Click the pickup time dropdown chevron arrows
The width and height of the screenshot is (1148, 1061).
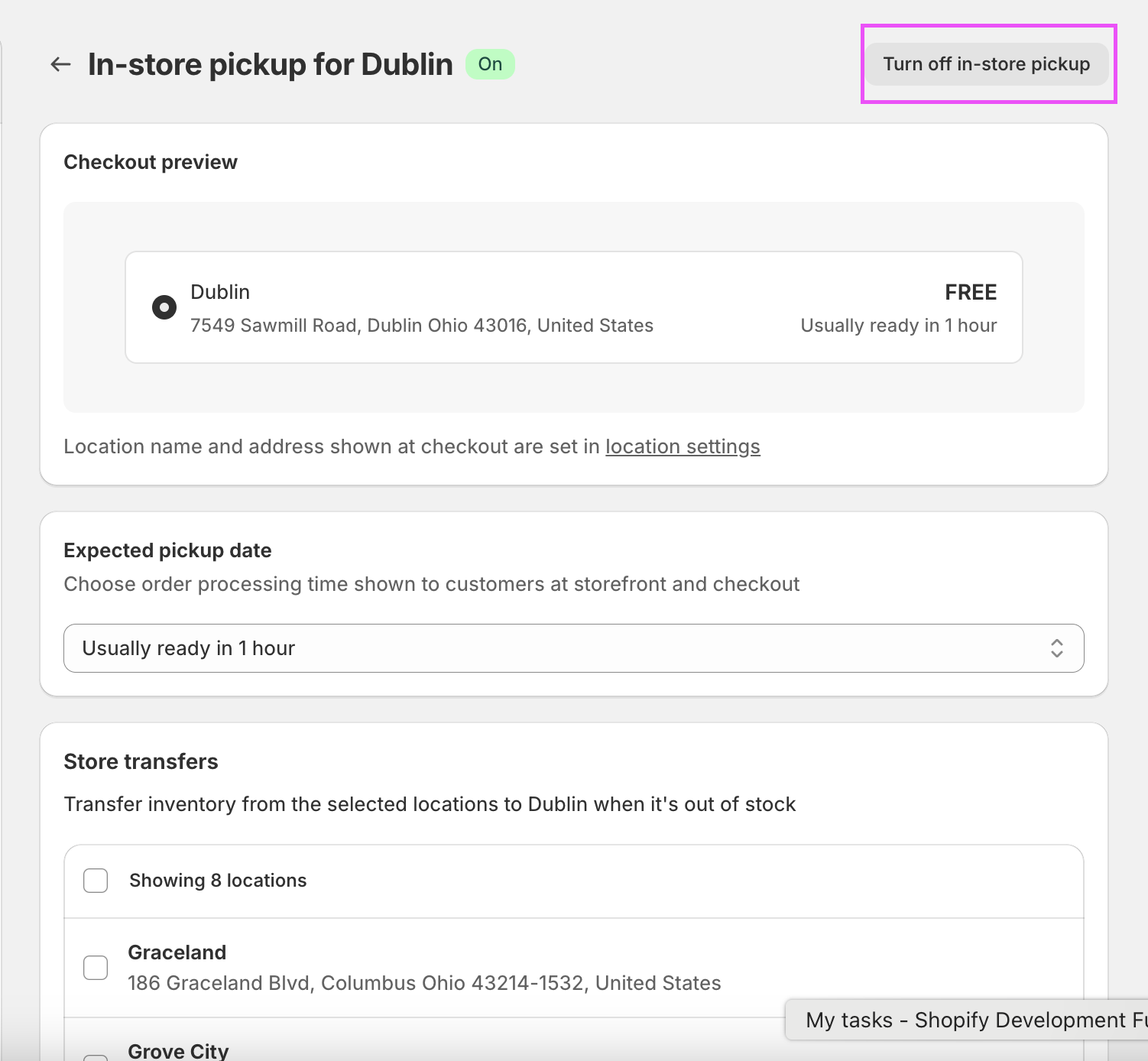coord(1056,648)
